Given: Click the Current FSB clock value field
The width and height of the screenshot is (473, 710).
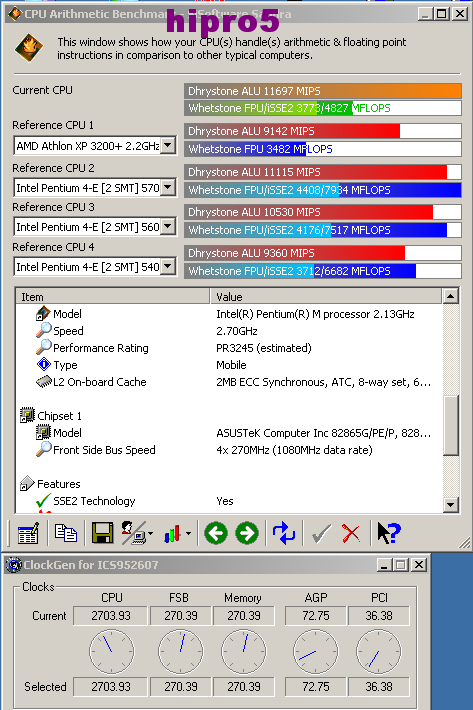Looking at the screenshot, I should click(181, 616).
